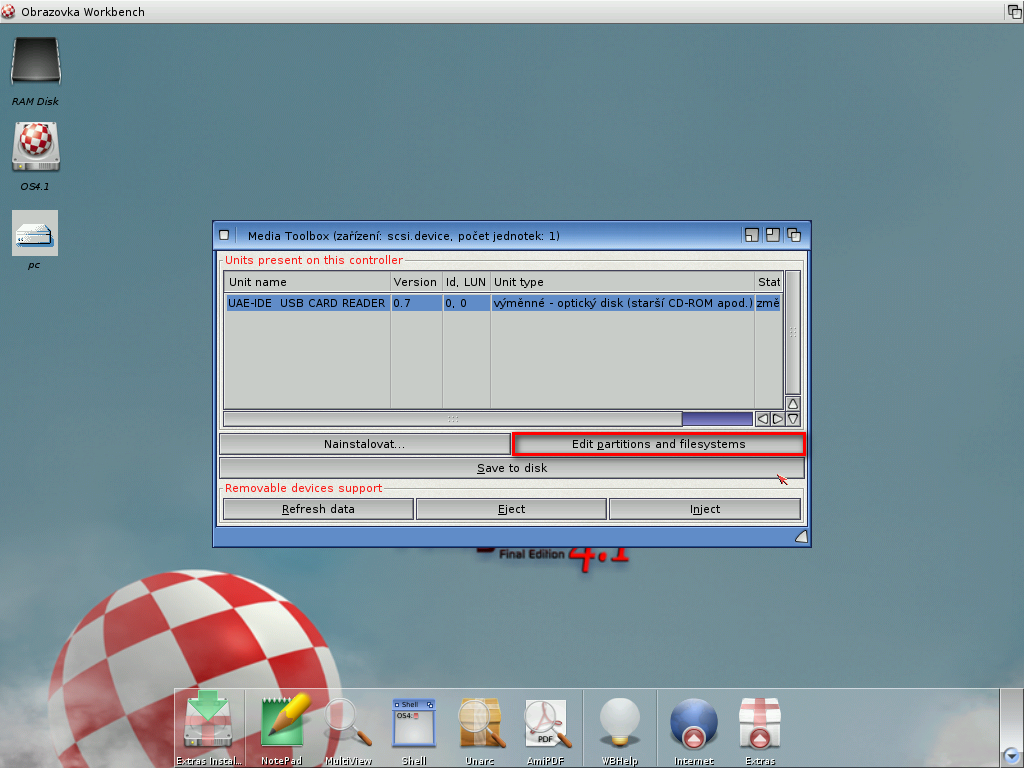Launch NotePad from the dock
The width and height of the screenshot is (1024, 768).
(x=282, y=722)
